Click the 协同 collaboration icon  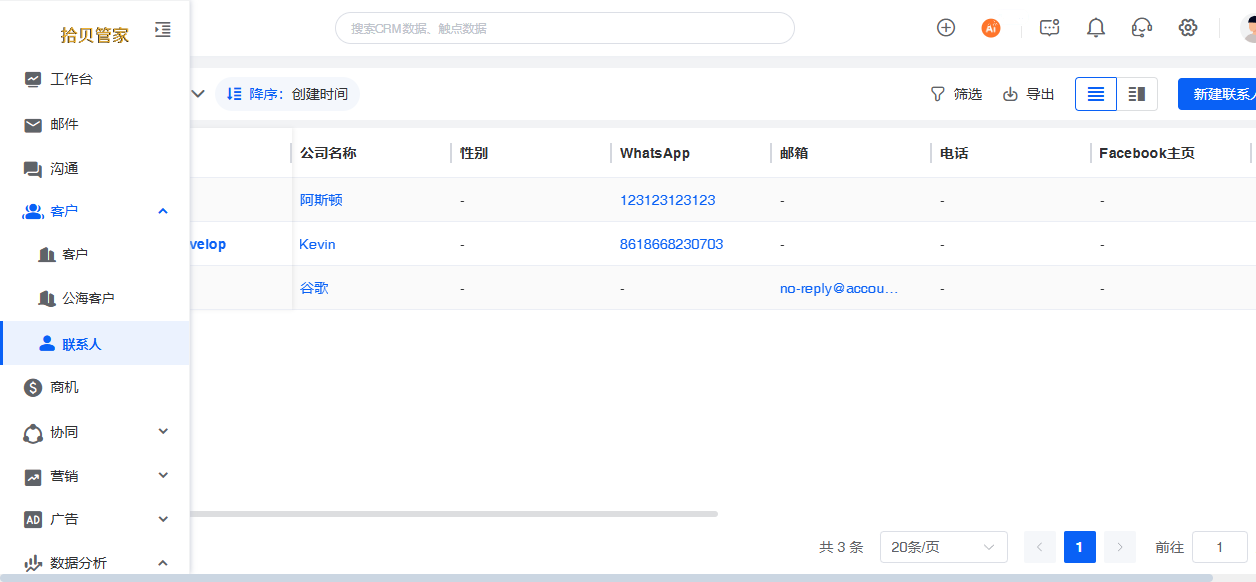coord(33,432)
